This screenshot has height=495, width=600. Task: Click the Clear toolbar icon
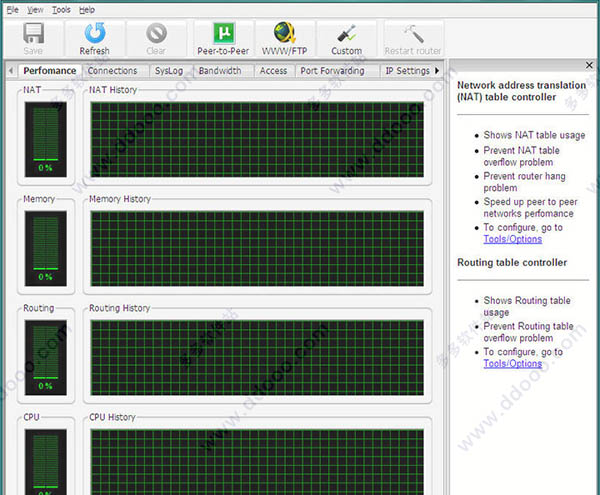tap(156, 33)
